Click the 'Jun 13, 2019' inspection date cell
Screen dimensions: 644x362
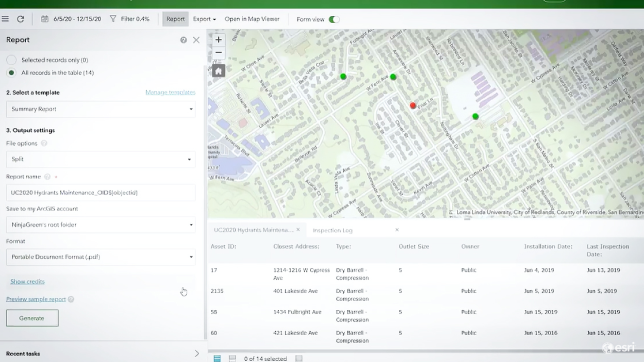click(x=603, y=270)
